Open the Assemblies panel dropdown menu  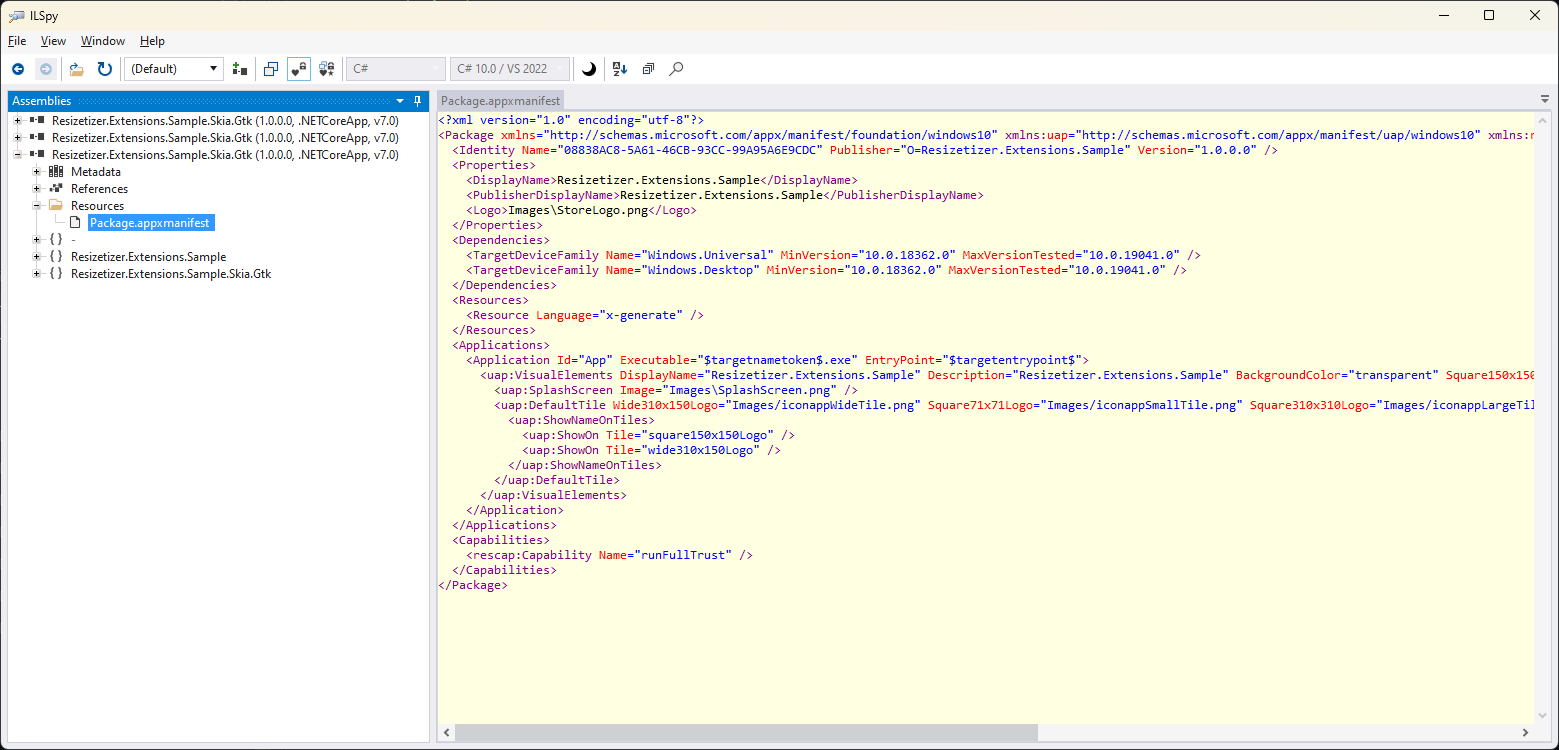point(399,100)
